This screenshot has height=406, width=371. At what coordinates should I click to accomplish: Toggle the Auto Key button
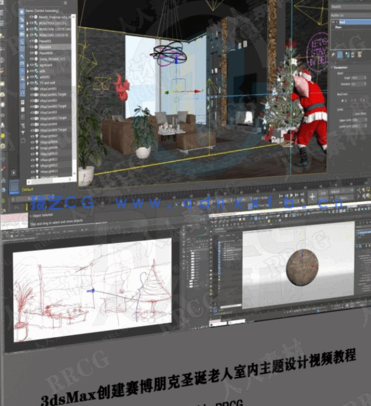[323, 192]
